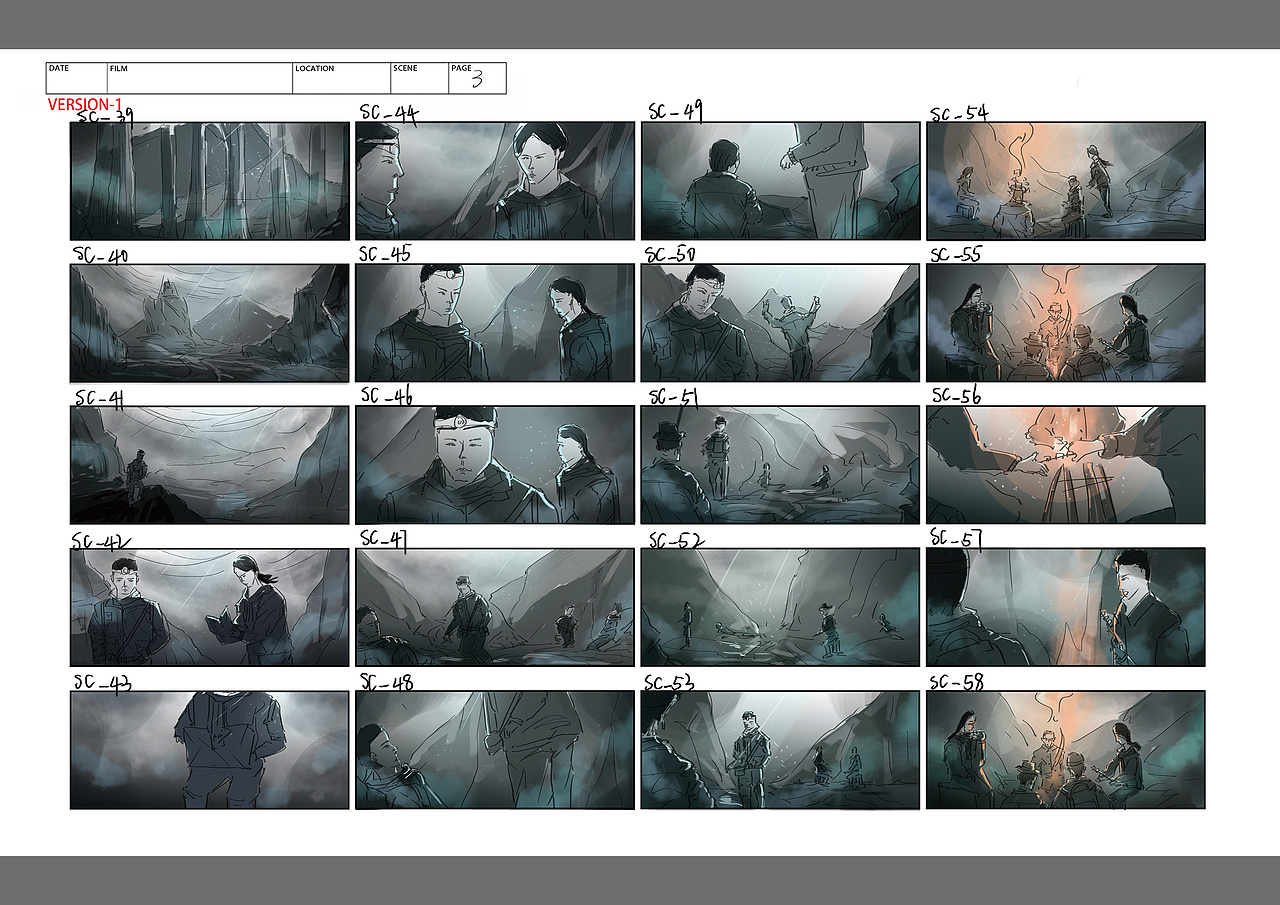This screenshot has height=905, width=1280.
Task: Select the SC-54 campfire panel
Action: (1066, 181)
